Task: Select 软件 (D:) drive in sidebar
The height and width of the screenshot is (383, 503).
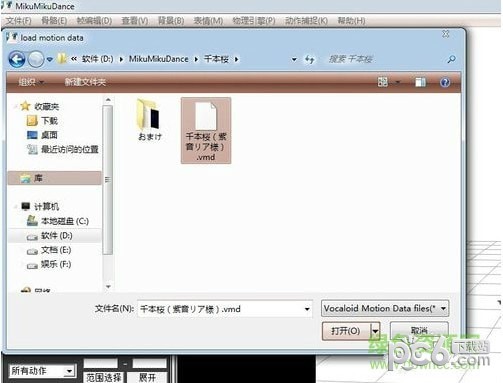Action: (x=55, y=236)
